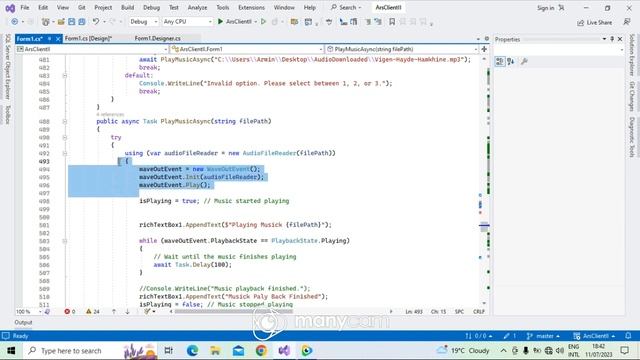
Task: Close the Form1.cs tab
Action: [58, 39]
